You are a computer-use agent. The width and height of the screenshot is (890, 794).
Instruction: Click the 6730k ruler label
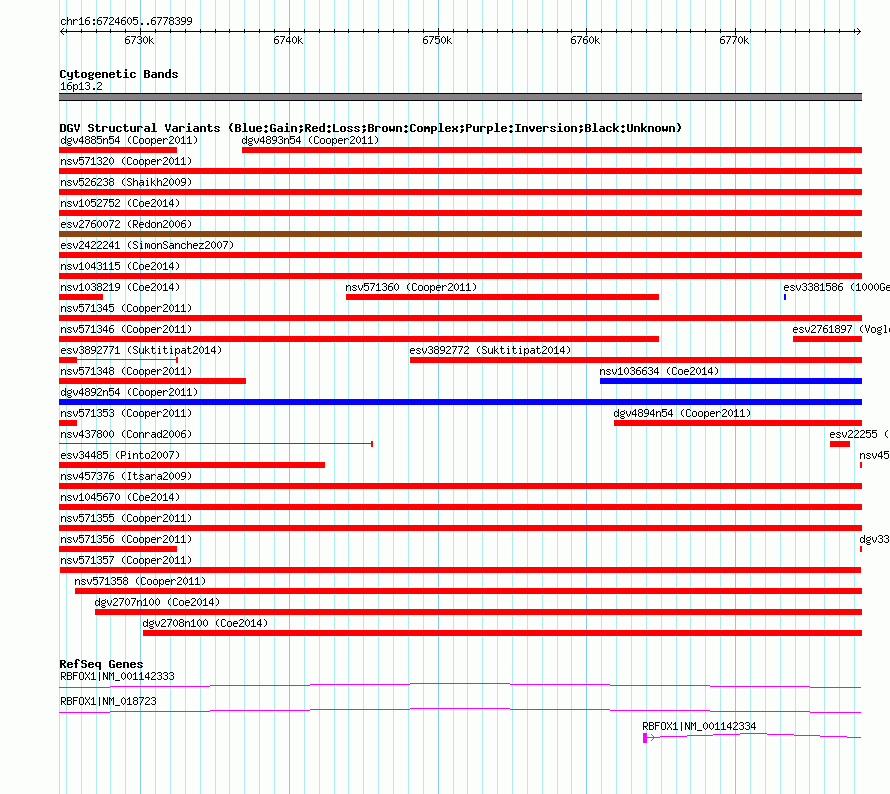pos(139,40)
